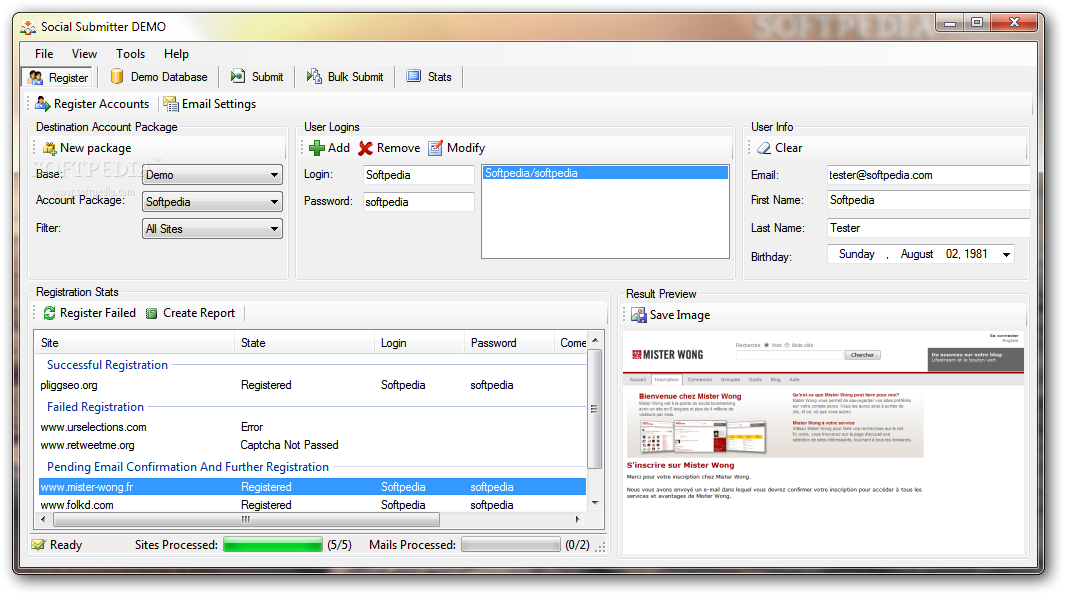The image size is (1065, 595).
Task: Click the Modify pencil icon
Action: point(435,148)
